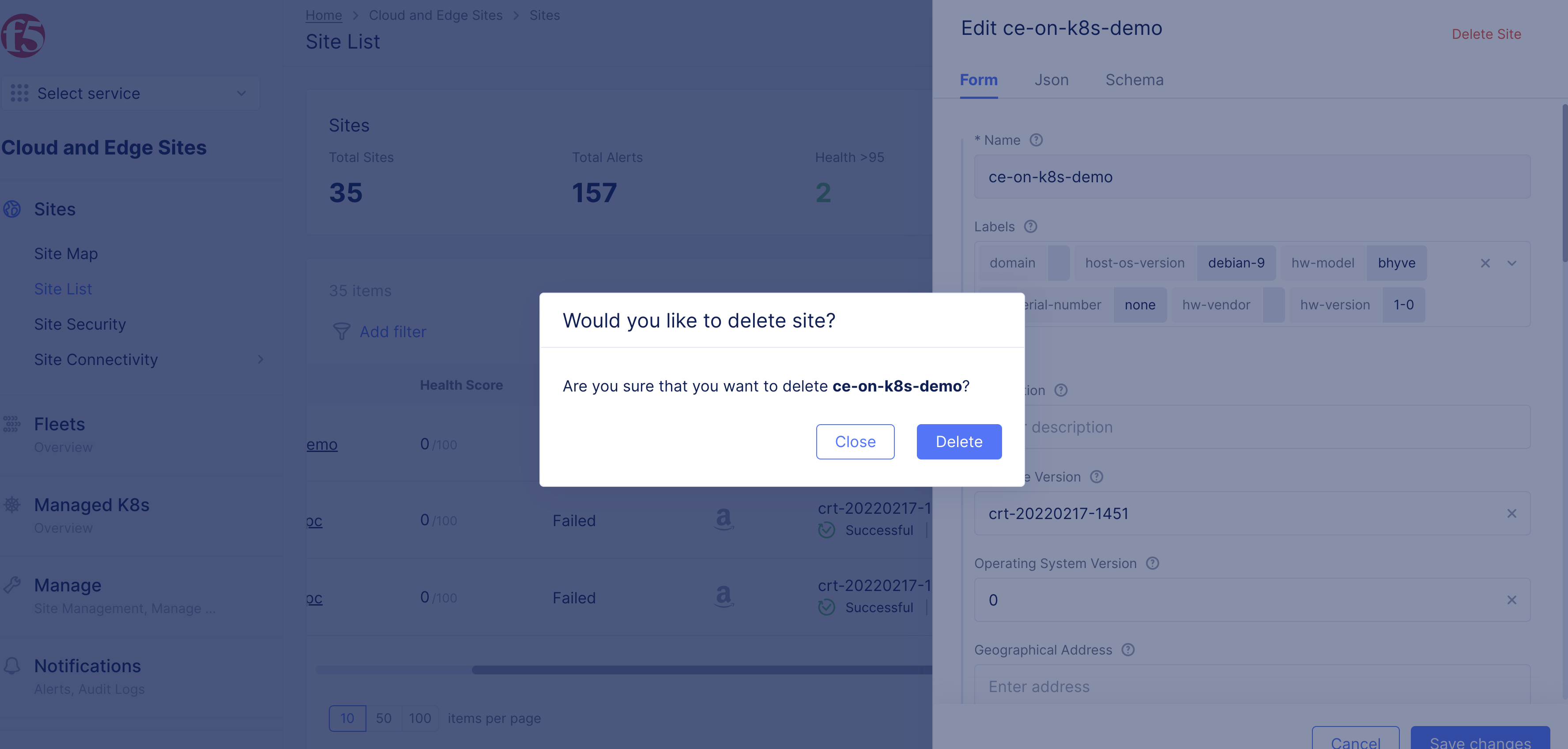Click the help icon next to Name
Screen dimensions: 1568x749
click(x=1036, y=140)
